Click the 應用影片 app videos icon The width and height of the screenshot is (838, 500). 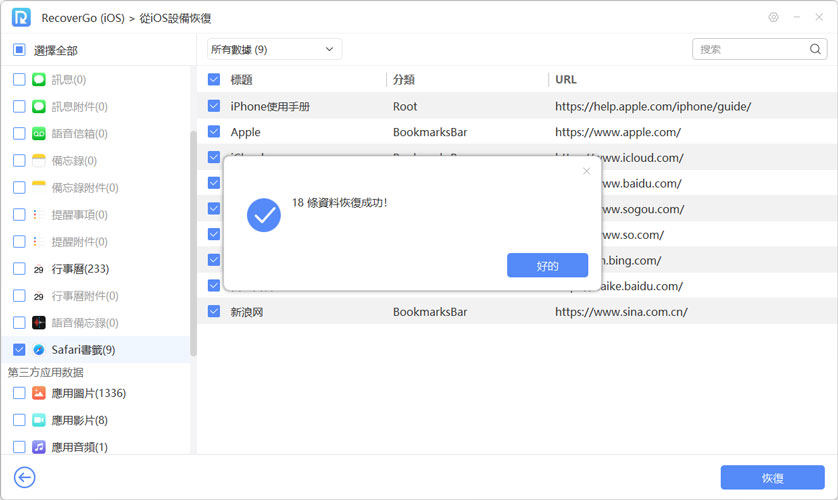(x=38, y=420)
